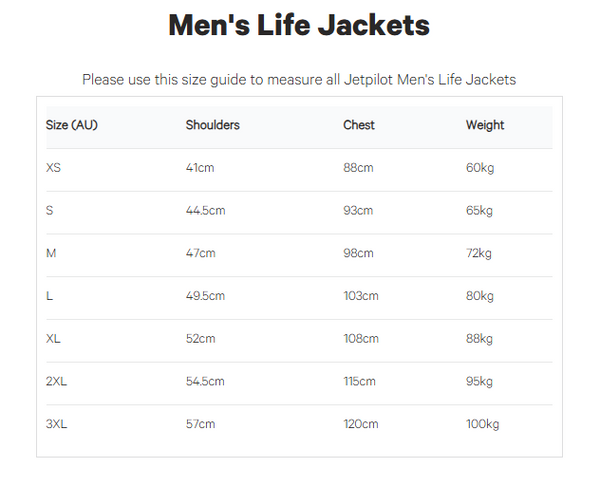Click the 98cm chest measurement
This screenshot has height=486, width=600.
[358, 253]
